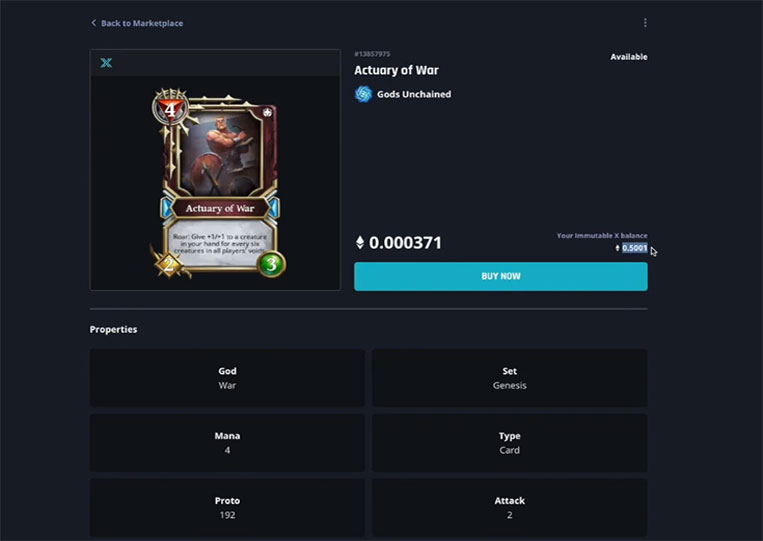763x541 pixels.
Task: Select the God War property tile
Action: 227,378
